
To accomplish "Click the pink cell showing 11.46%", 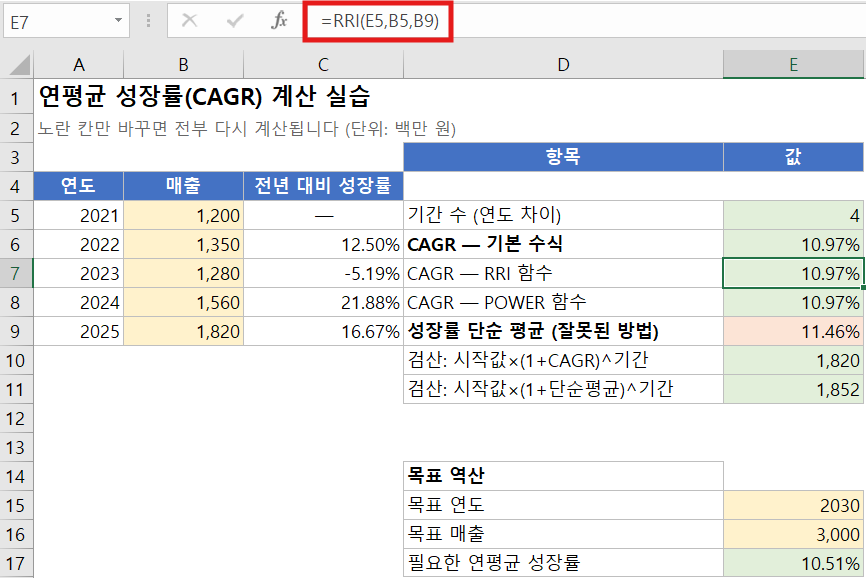I will pos(793,331).
